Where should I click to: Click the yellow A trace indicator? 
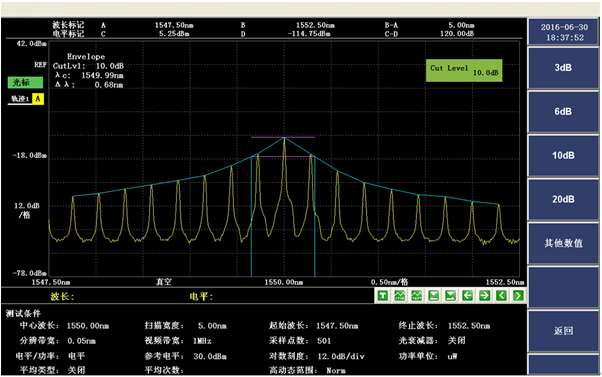coord(38,99)
